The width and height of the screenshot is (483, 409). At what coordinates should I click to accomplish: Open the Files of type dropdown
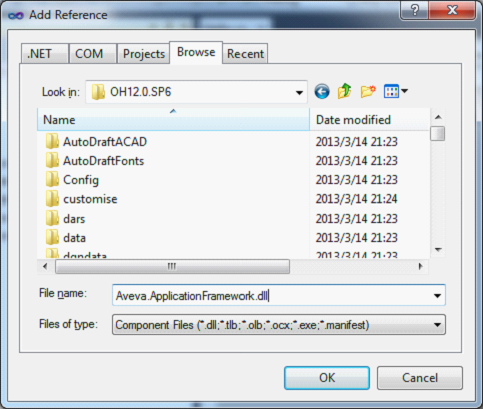[x=279, y=325]
